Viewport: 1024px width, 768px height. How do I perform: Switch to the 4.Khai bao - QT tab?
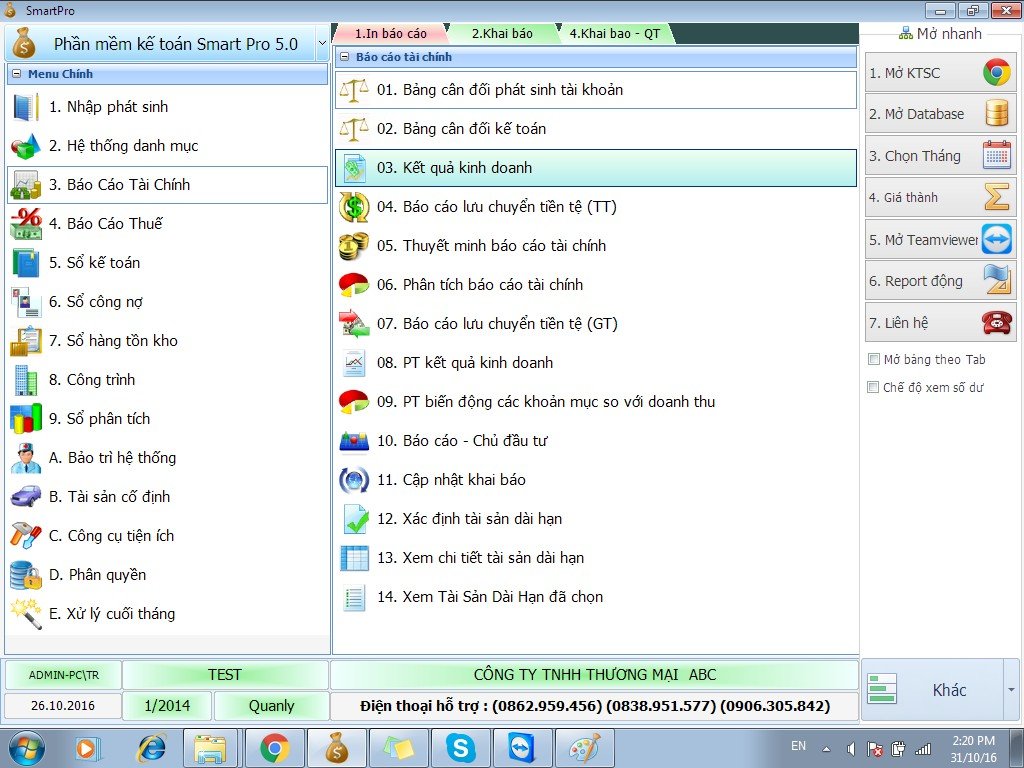pos(614,34)
